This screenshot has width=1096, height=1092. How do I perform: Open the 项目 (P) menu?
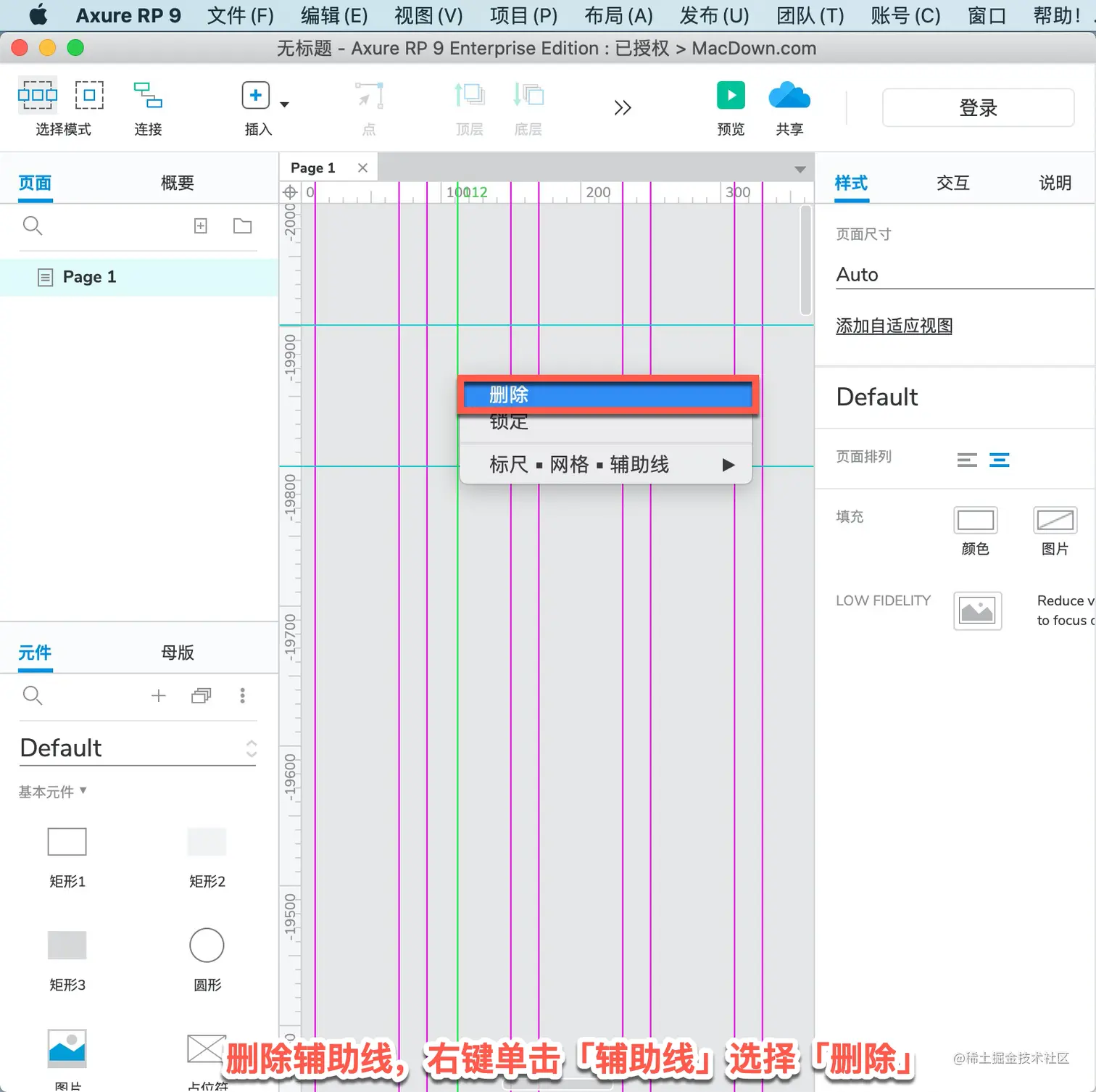(523, 15)
